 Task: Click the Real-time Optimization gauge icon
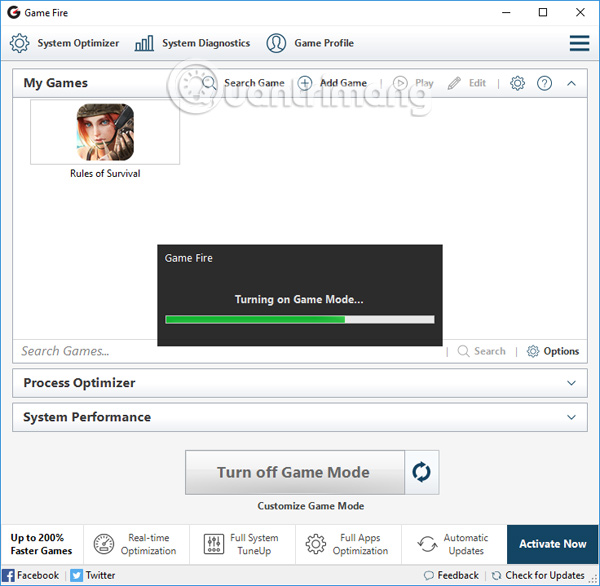coord(104,544)
